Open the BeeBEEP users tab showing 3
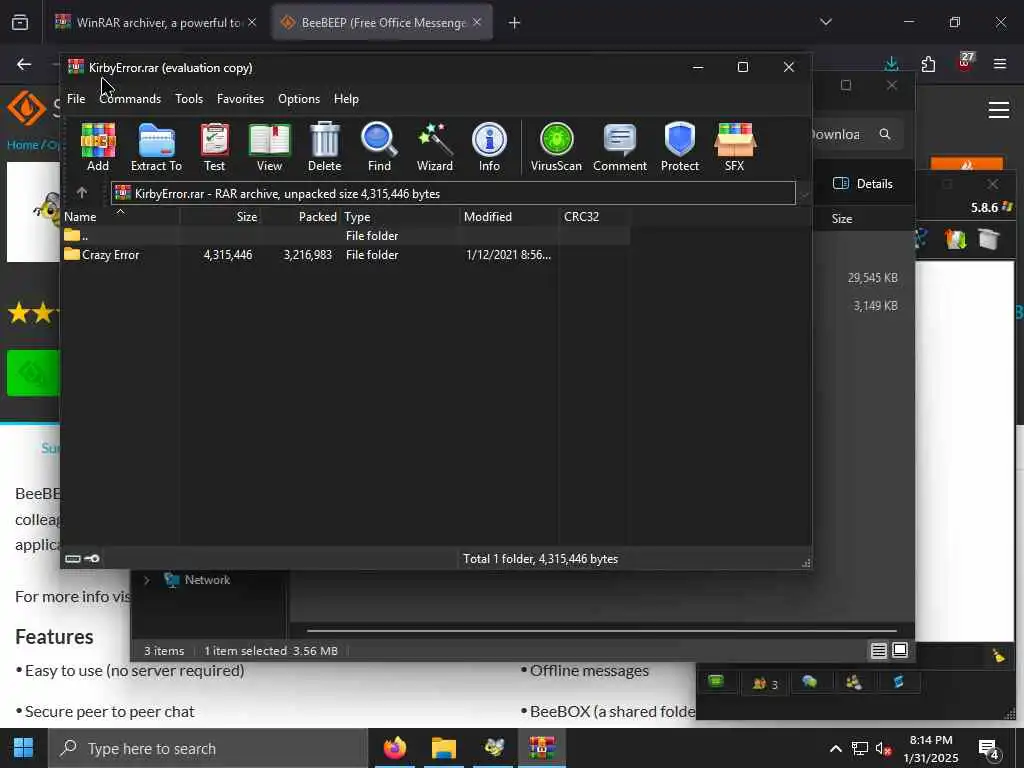Viewport: 1024px width, 768px height. point(765,684)
